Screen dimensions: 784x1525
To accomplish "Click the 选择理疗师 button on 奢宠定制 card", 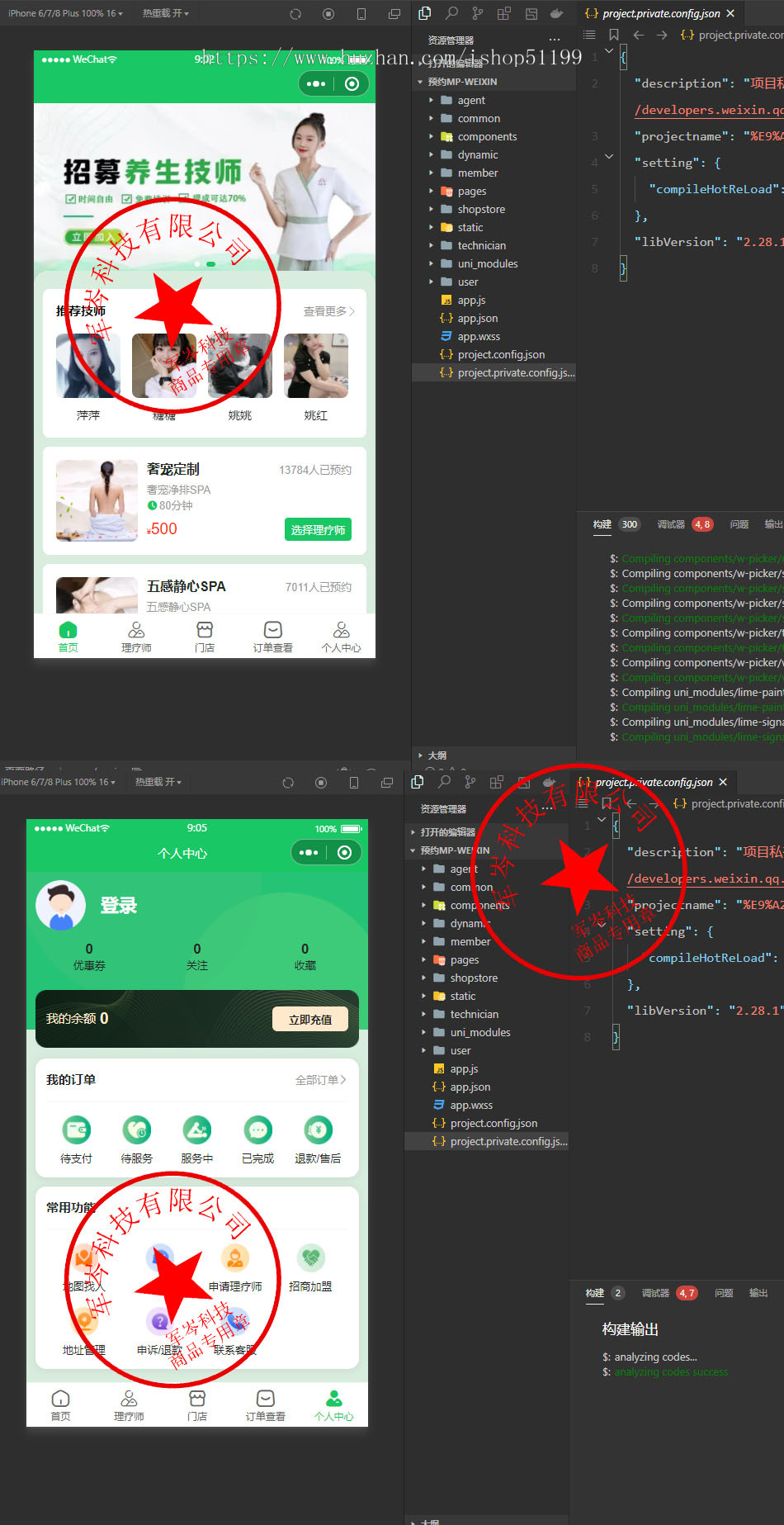I will tap(318, 529).
